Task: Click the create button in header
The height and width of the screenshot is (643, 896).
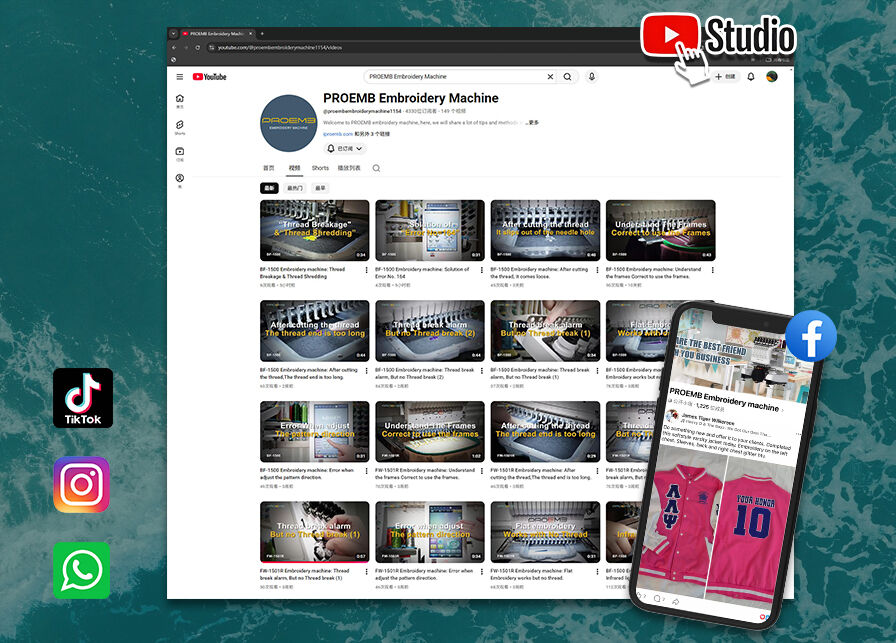Action: [725, 77]
